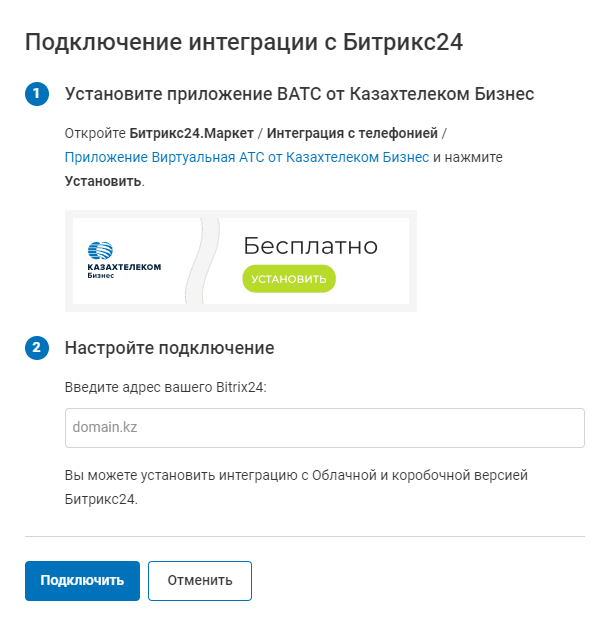Click the heading Подключение интеграции с Битрикс24
The image size is (609, 625).
[x=244, y=42]
